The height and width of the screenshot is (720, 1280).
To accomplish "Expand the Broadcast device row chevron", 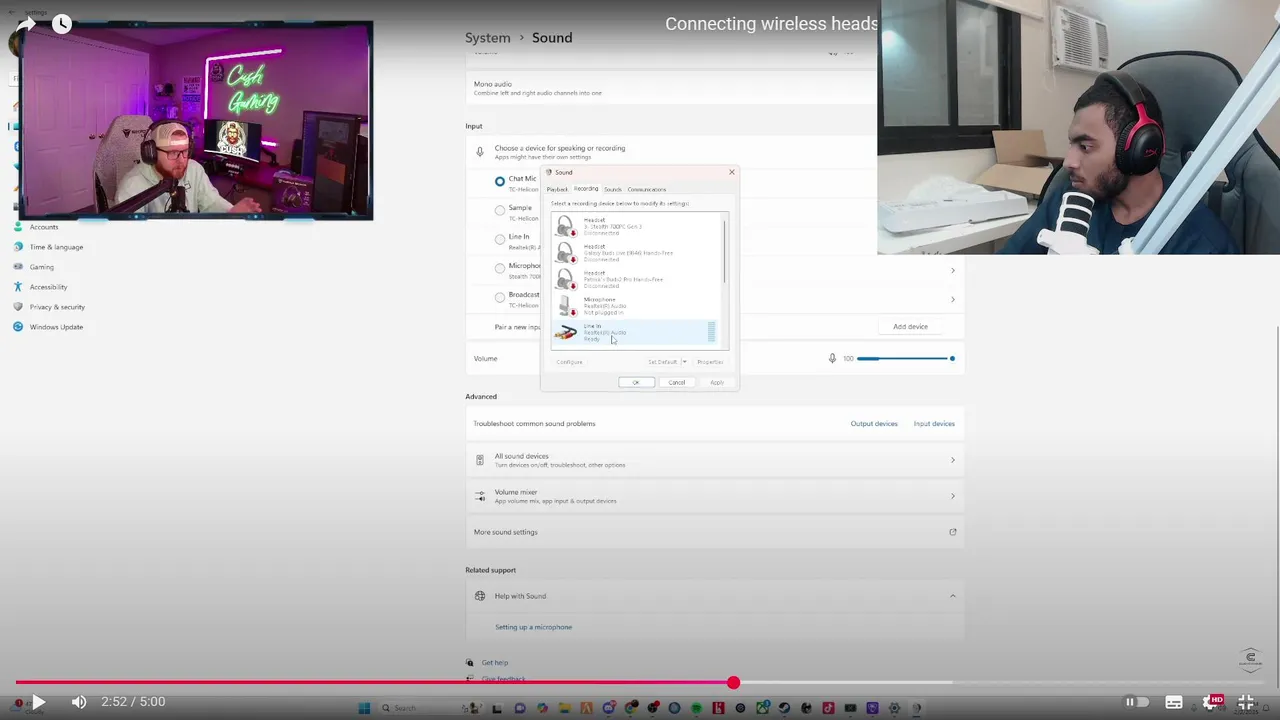I will point(952,299).
